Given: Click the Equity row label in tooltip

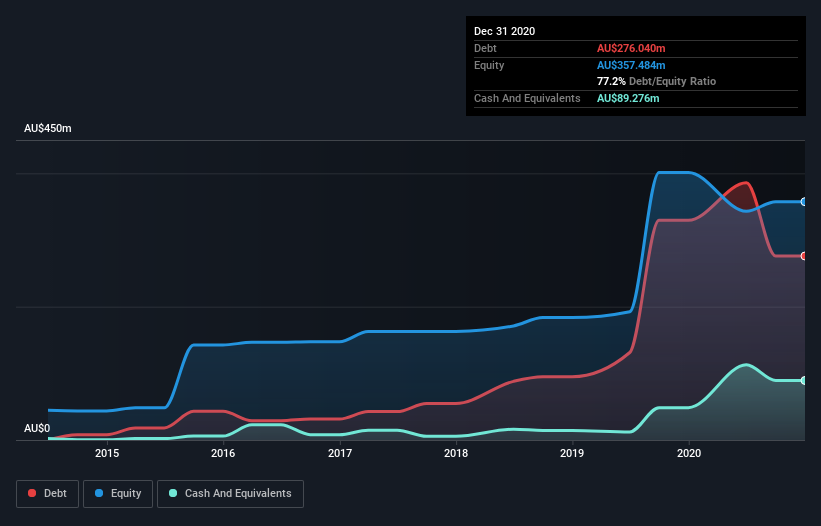Looking at the screenshot, I should click(489, 65).
